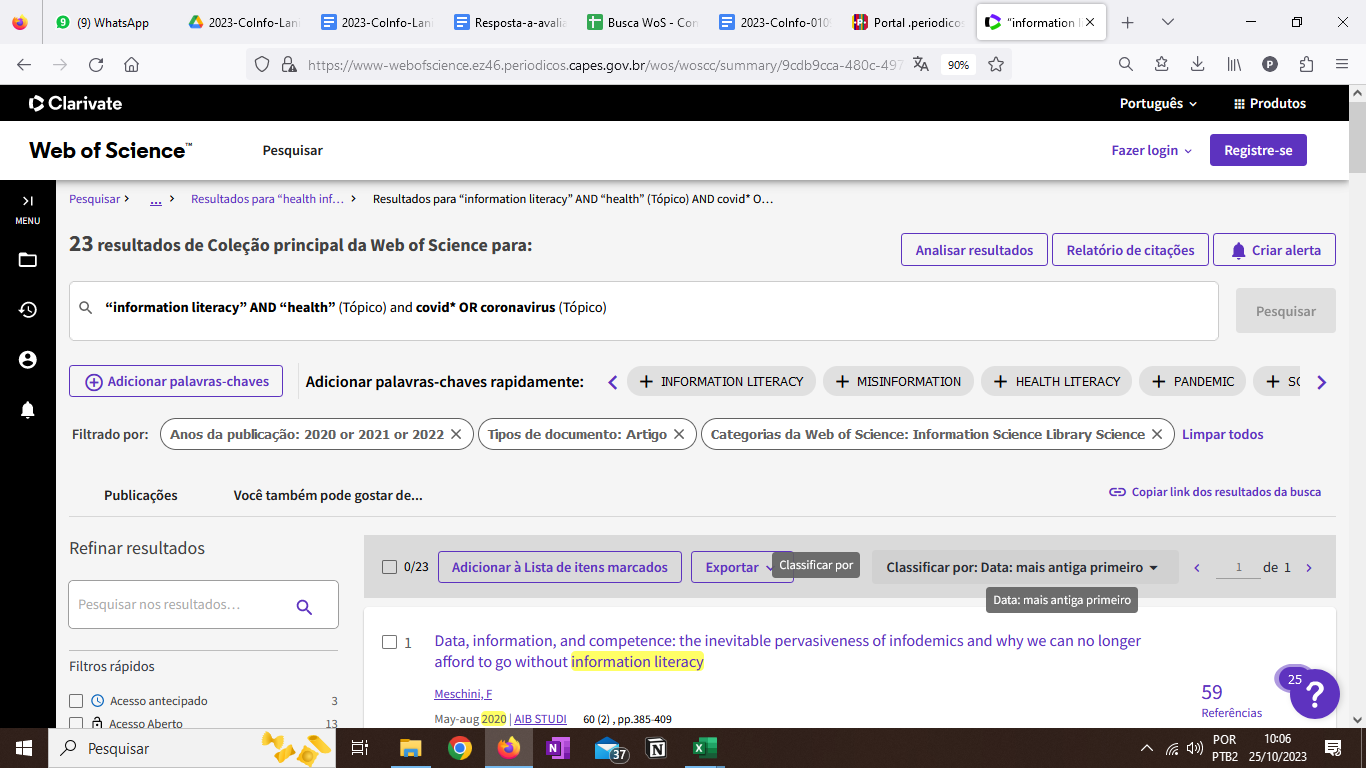Remove the 'Tipos de documento: Artigo' filter
The width and height of the screenshot is (1366, 768).
tap(679, 434)
